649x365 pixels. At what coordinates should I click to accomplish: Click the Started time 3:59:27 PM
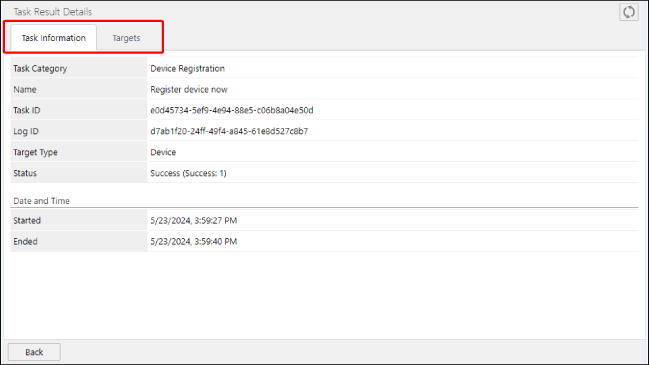pos(194,221)
